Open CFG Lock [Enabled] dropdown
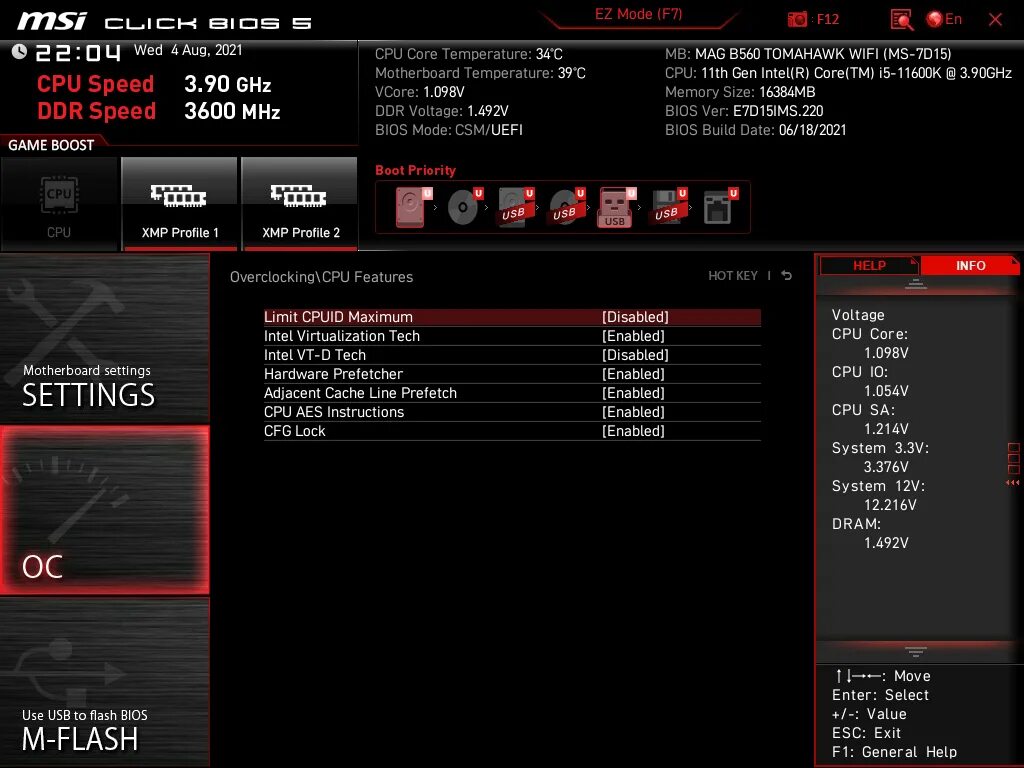Screen dimensions: 1024x768 point(633,430)
